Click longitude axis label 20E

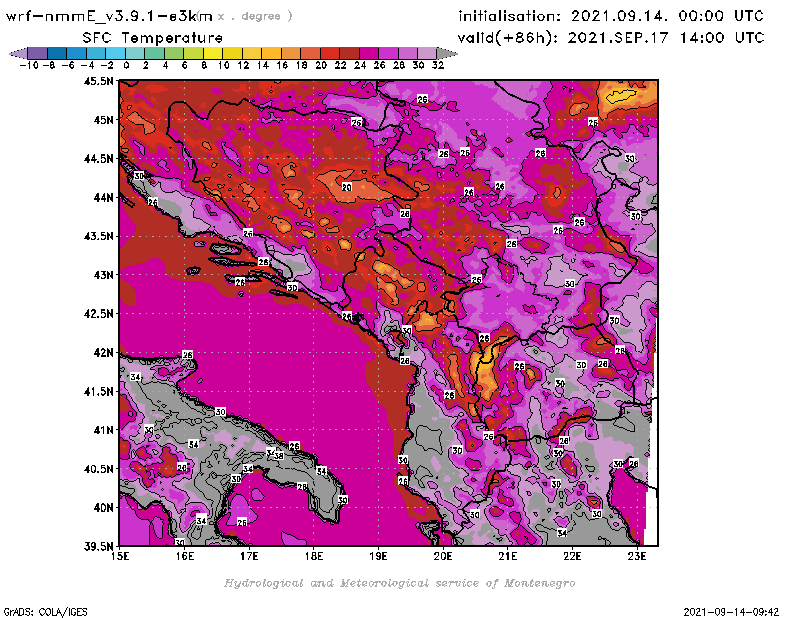tap(443, 556)
